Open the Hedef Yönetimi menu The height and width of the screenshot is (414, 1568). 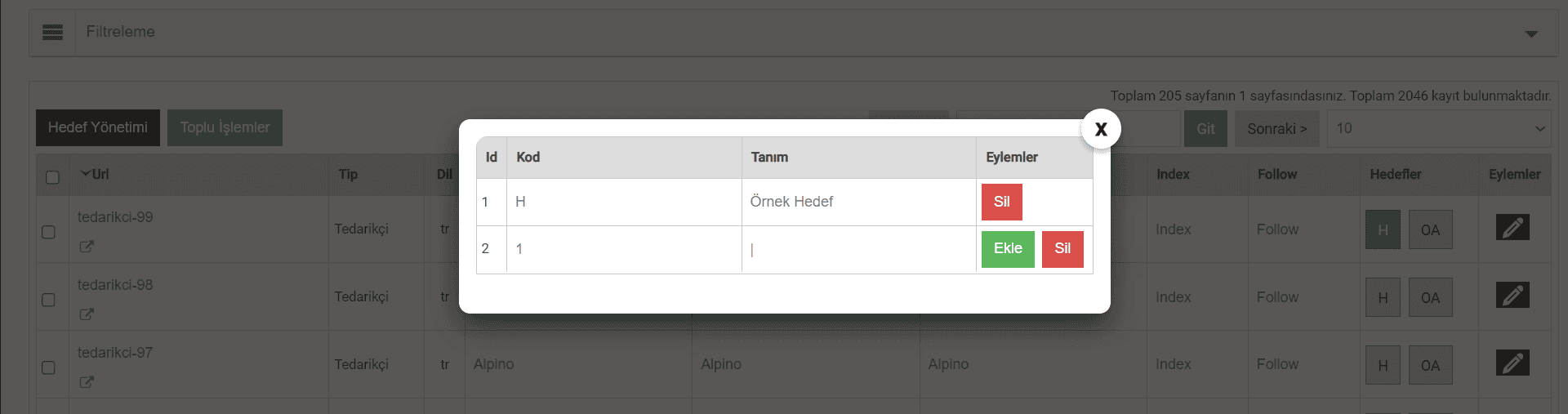98,127
